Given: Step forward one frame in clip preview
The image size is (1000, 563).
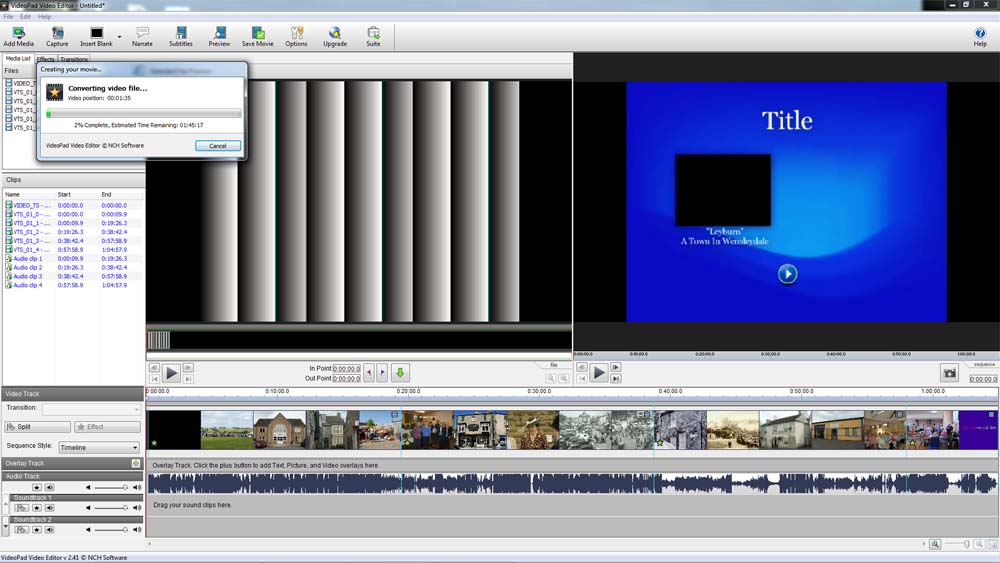Looking at the screenshot, I should 188,368.
